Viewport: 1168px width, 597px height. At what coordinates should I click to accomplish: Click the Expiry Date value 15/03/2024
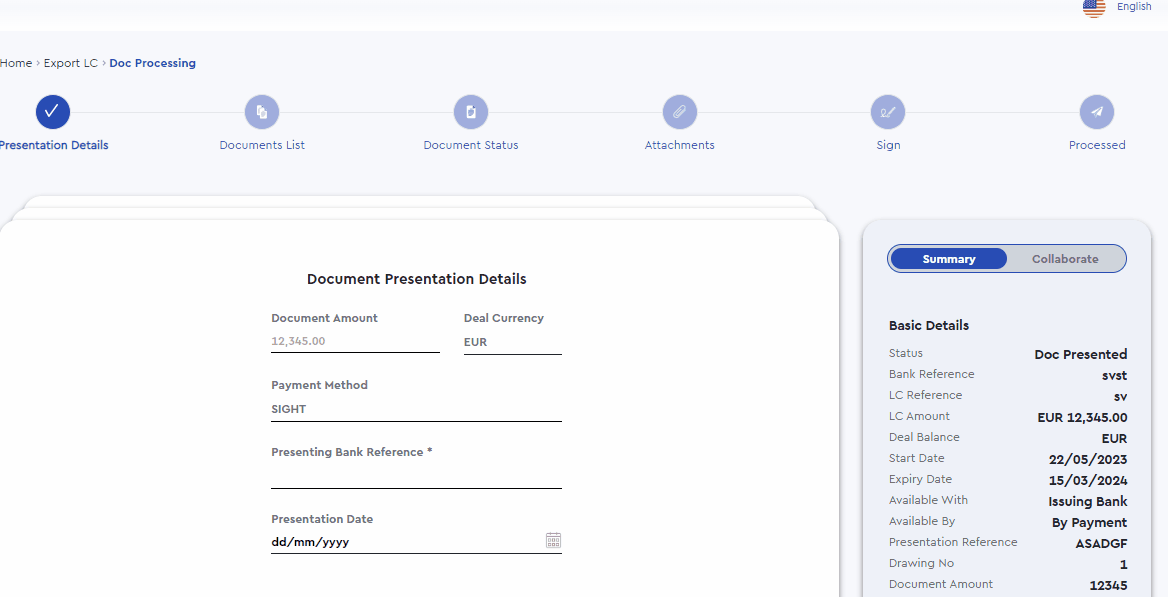(1088, 480)
